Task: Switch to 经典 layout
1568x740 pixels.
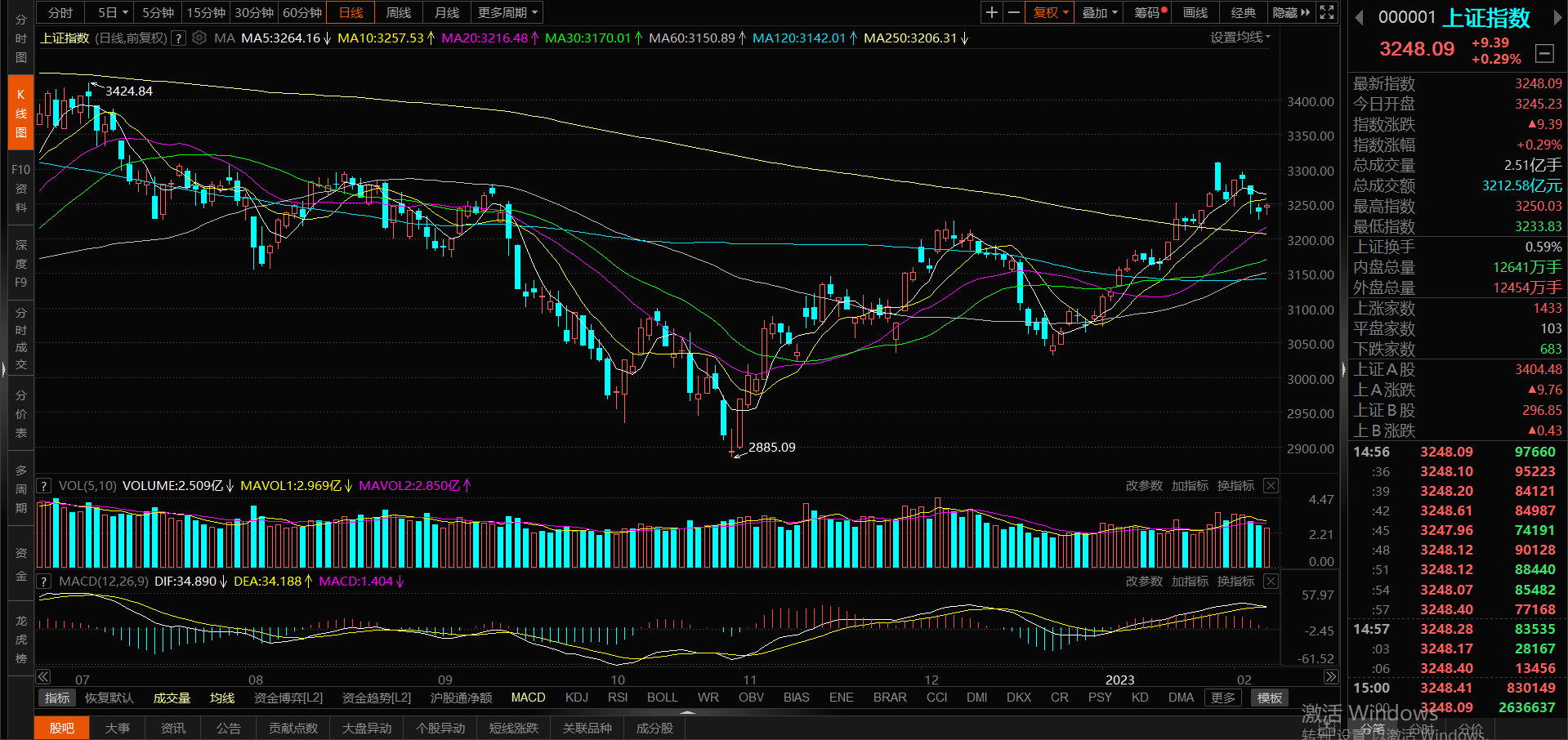Action: pos(1243,12)
